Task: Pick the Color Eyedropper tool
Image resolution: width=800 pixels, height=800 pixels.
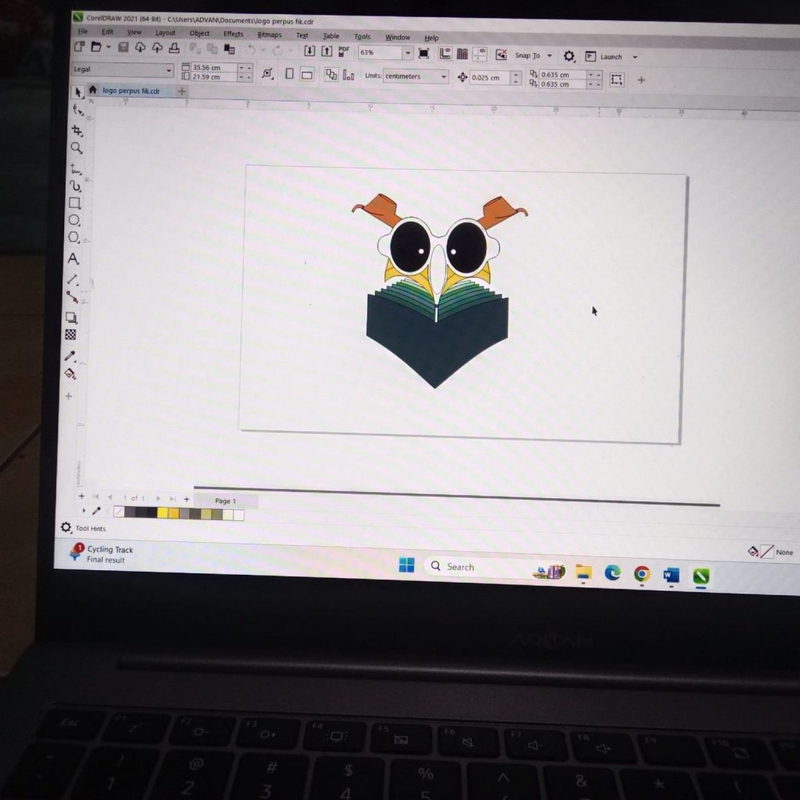Action: 70,355
